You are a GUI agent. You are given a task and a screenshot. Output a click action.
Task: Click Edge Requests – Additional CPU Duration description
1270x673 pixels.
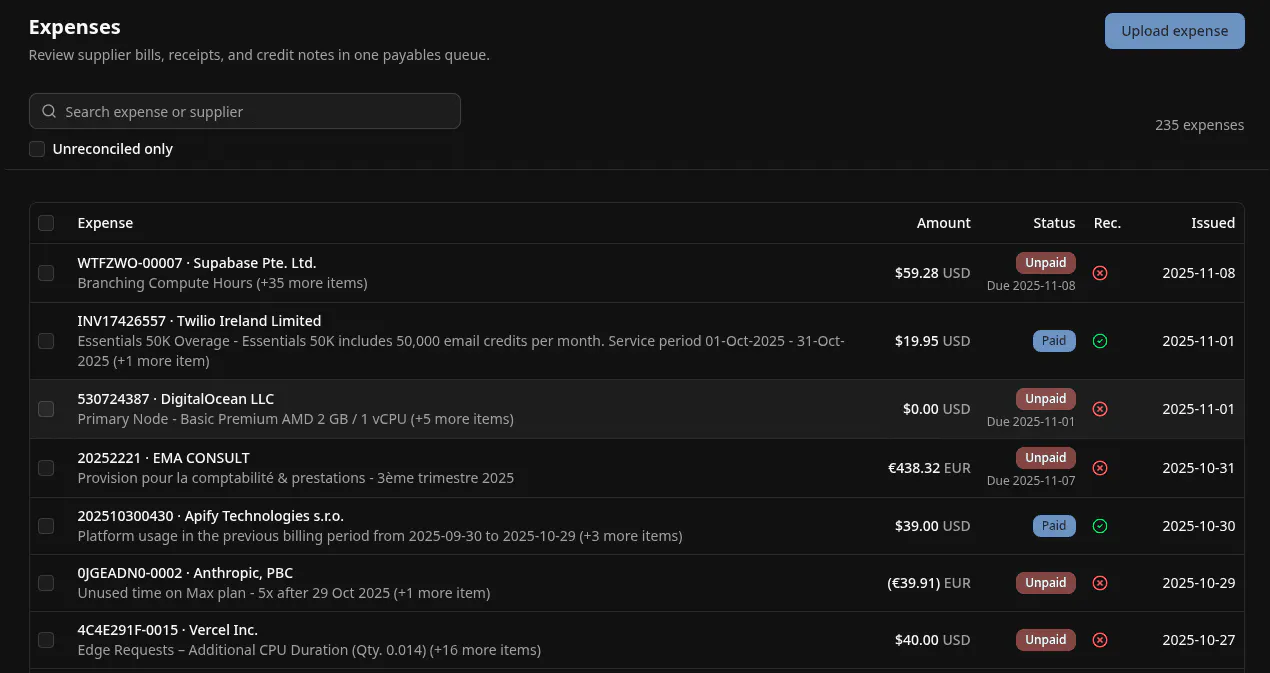point(309,650)
